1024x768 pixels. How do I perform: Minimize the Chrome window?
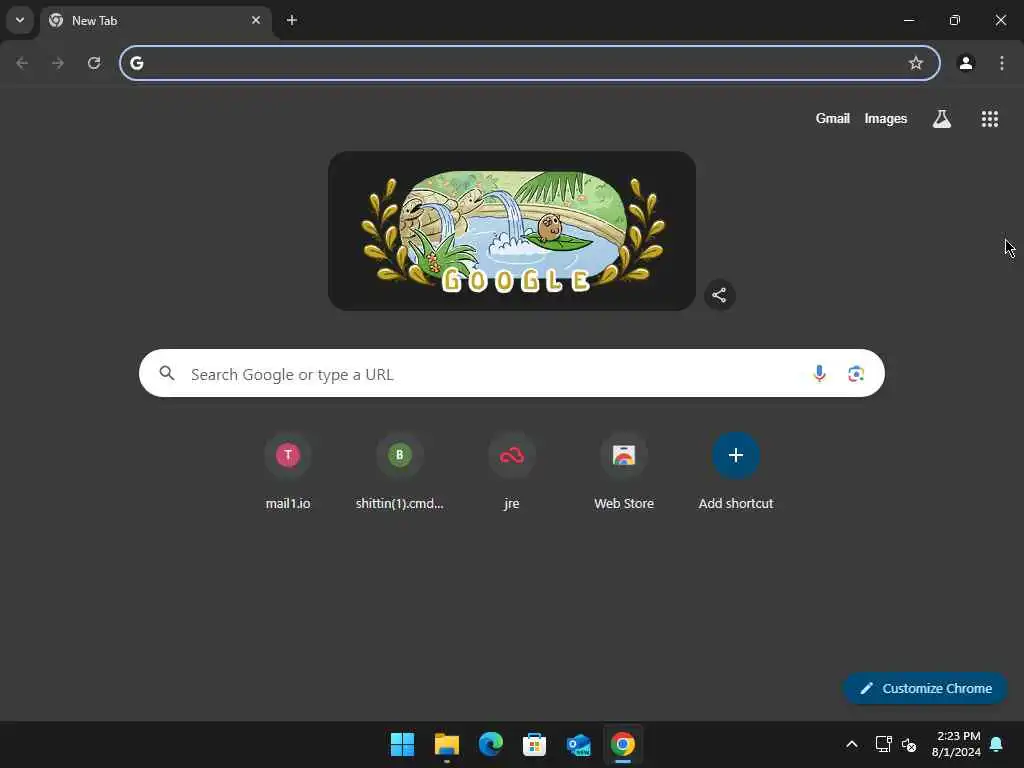(908, 20)
